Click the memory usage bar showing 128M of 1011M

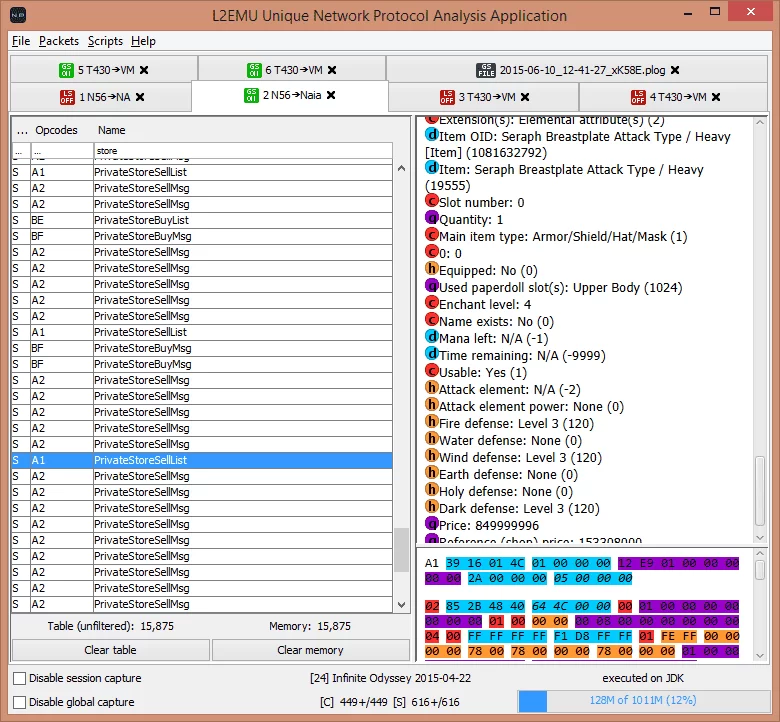[x=642, y=702]
